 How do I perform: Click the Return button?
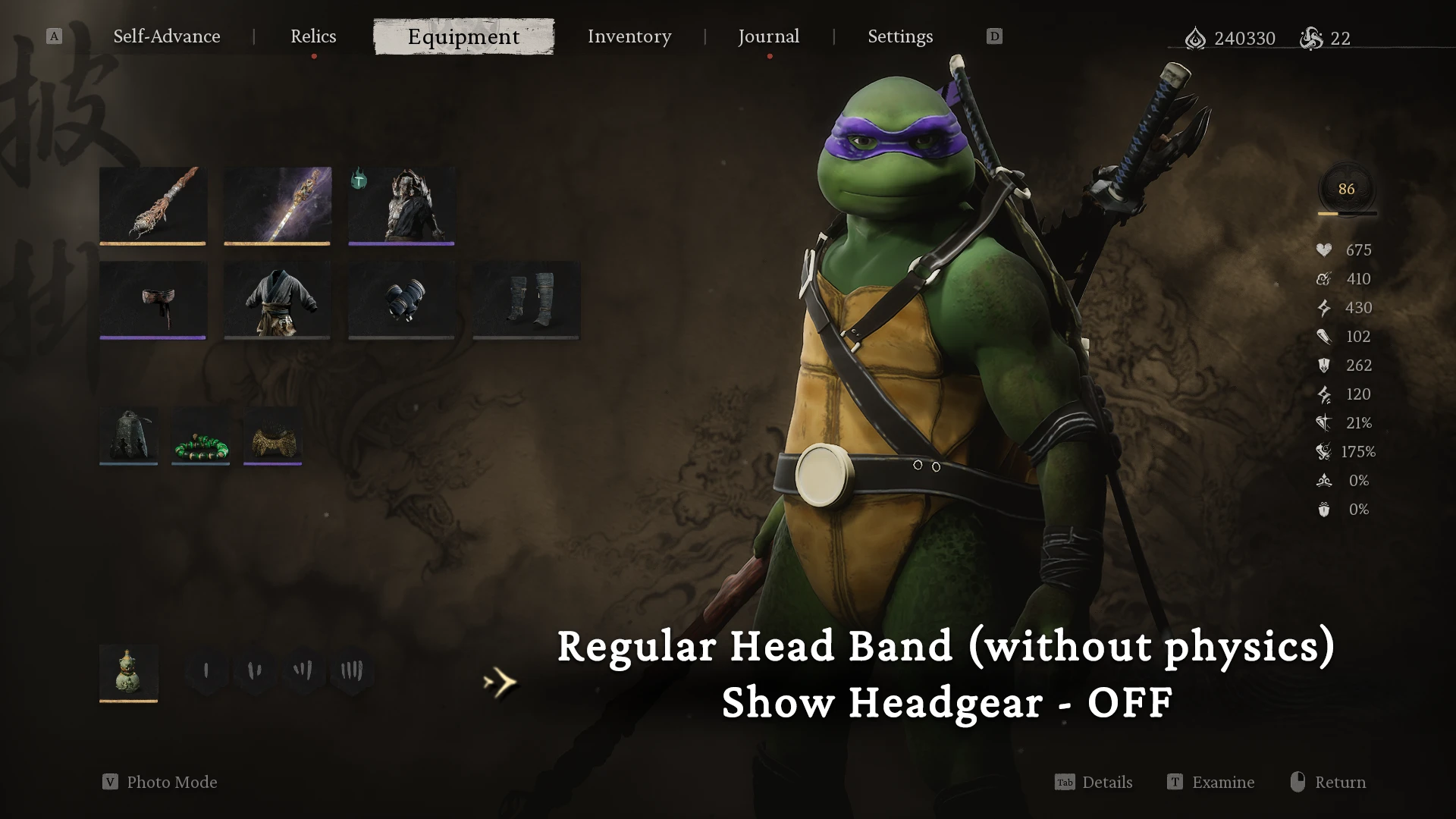[x=1328, y=782]
